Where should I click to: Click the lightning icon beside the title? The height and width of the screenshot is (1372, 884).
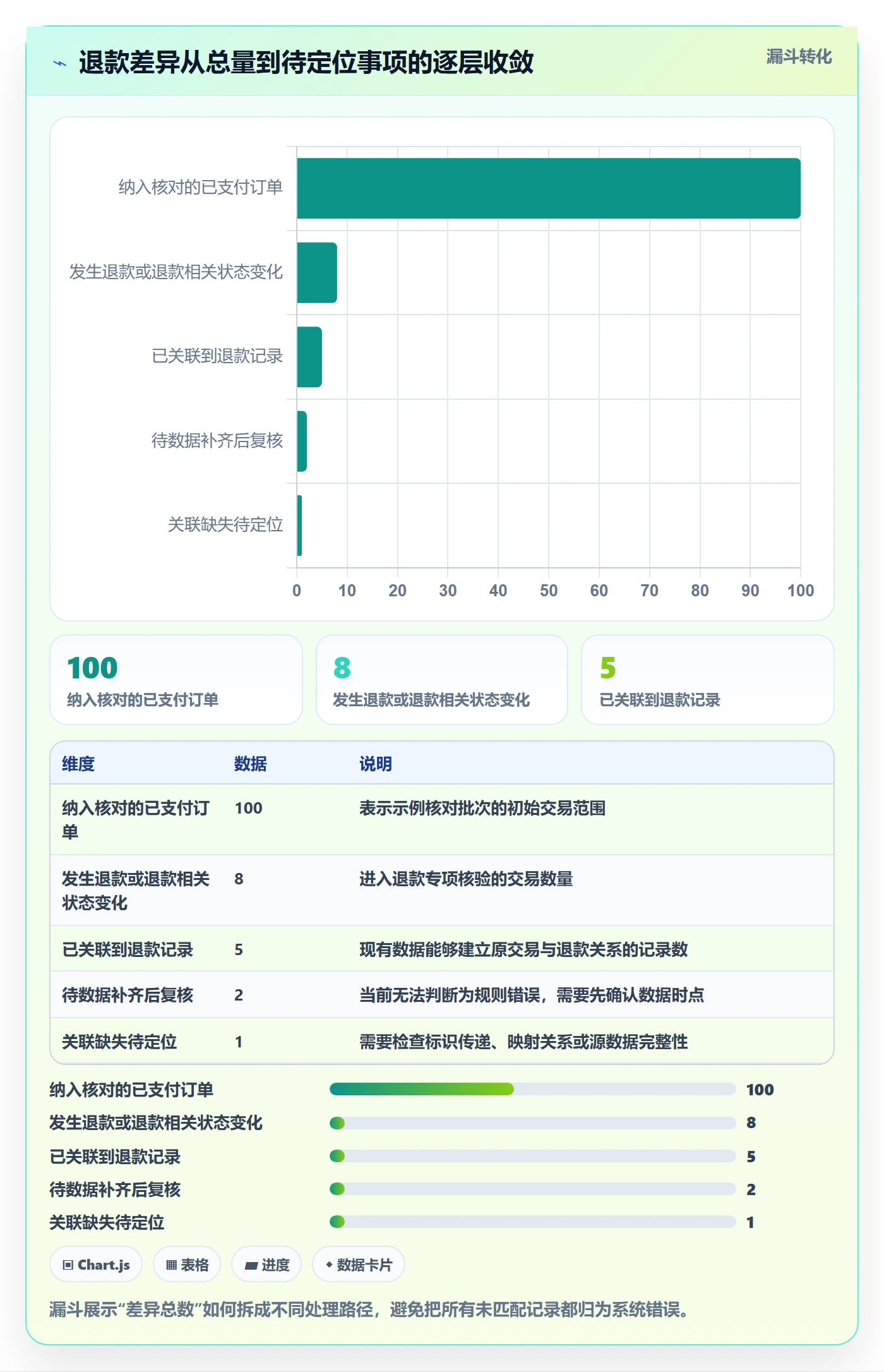(60, 63)
